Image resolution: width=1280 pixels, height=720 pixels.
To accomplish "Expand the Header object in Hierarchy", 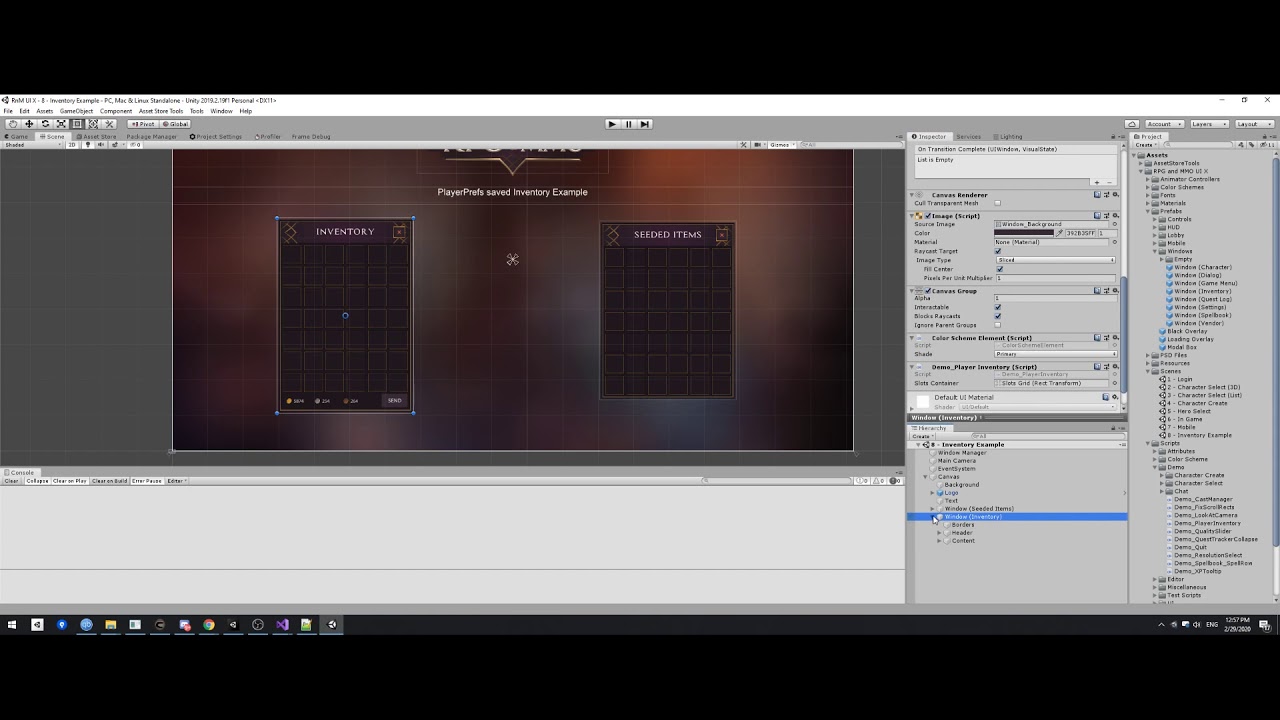I will (x=940, y=533).
